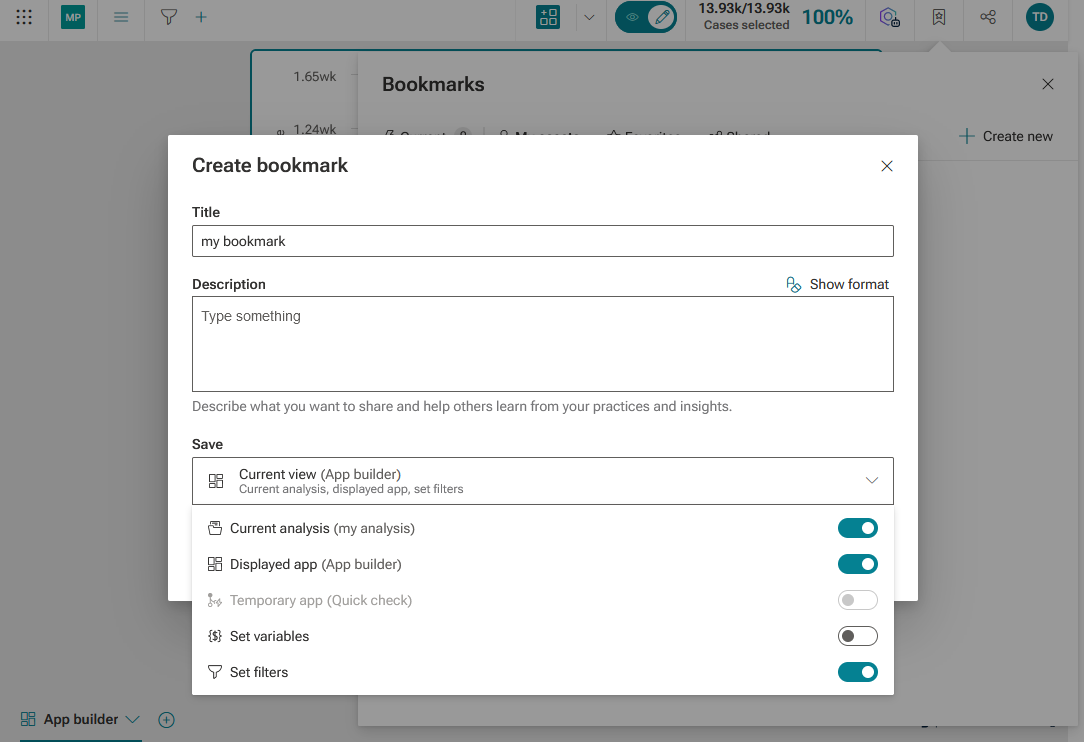This screenshot has width=1084, height=742.
Task: Click the Description text area
Action: [543, 344]
